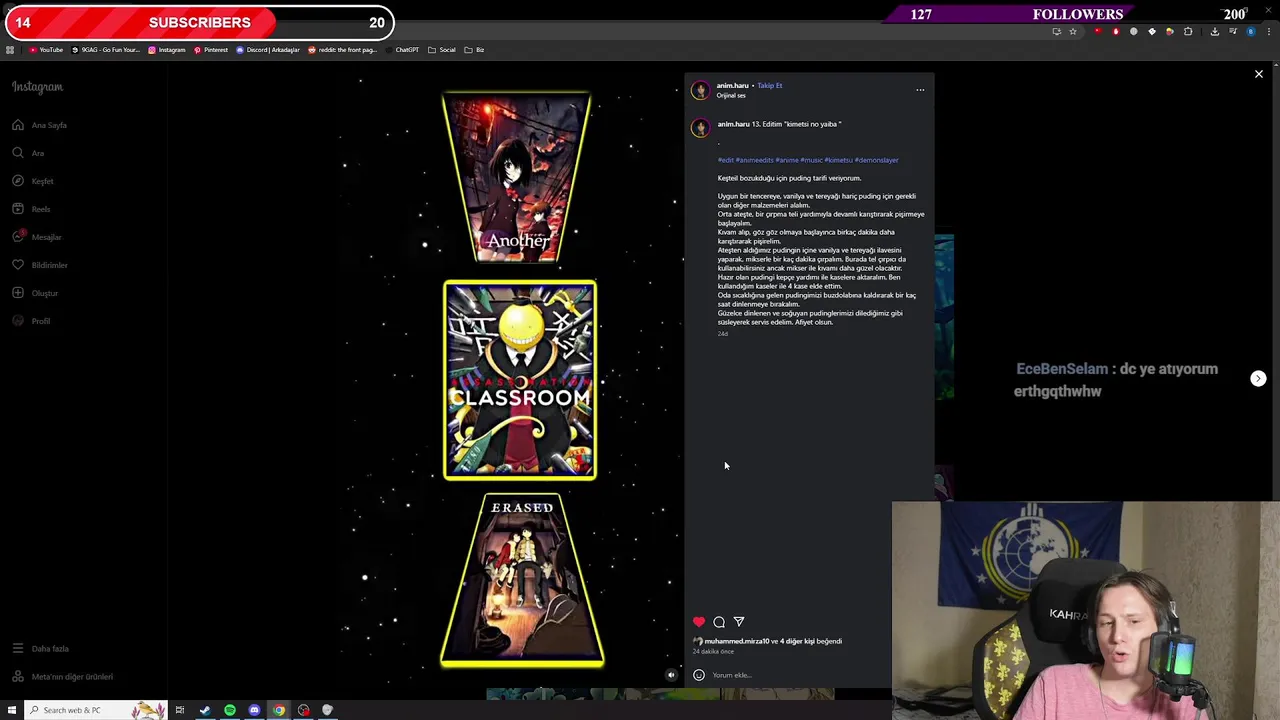Open the Instagram bookmark
Screen dimensions: 1280x720
[x=167, y=50]
